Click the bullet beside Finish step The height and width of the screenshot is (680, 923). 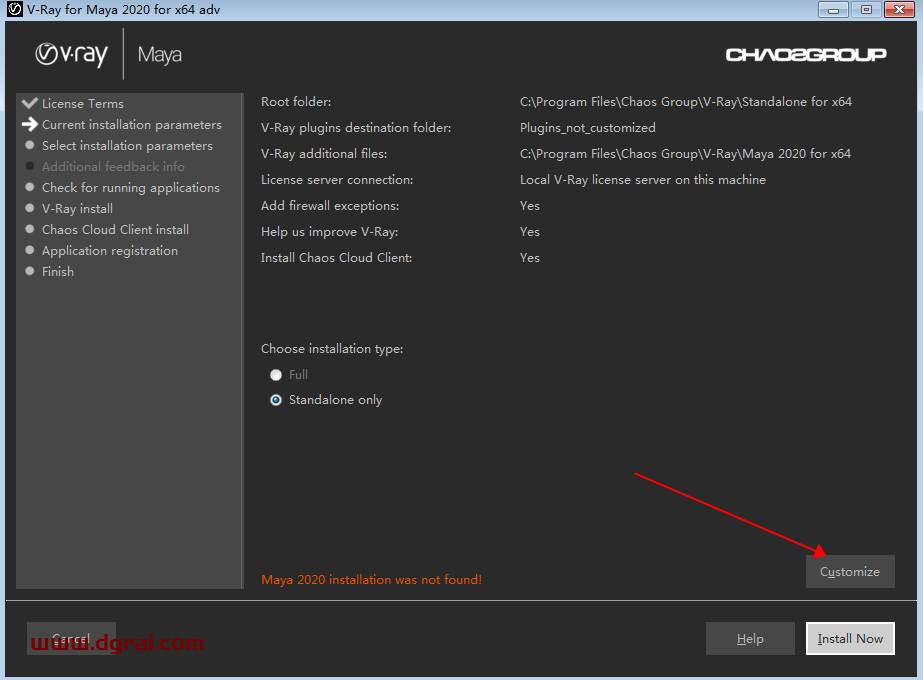30,271
